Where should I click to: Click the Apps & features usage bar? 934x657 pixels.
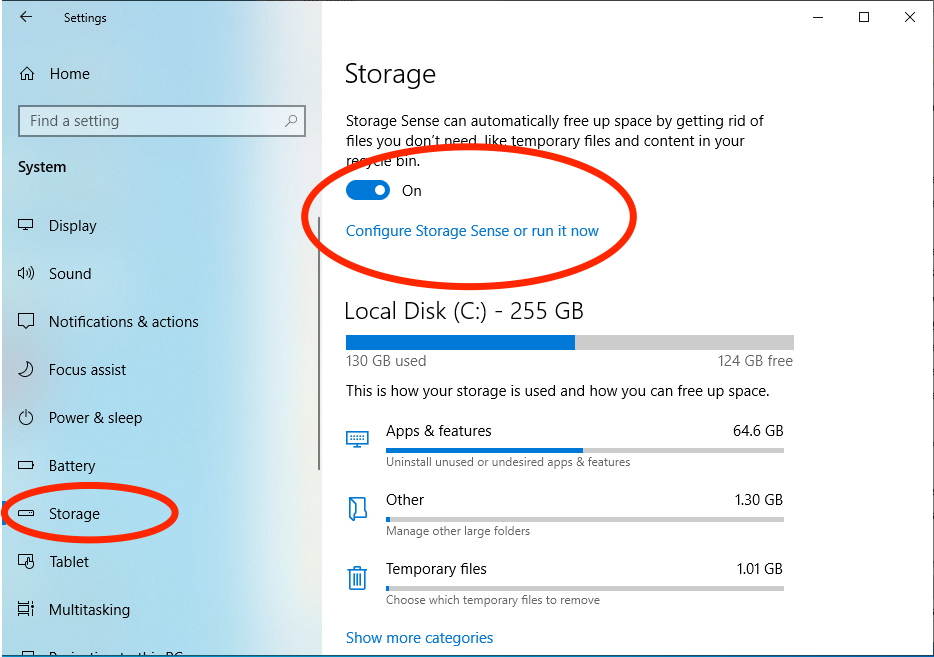point(585,450)
